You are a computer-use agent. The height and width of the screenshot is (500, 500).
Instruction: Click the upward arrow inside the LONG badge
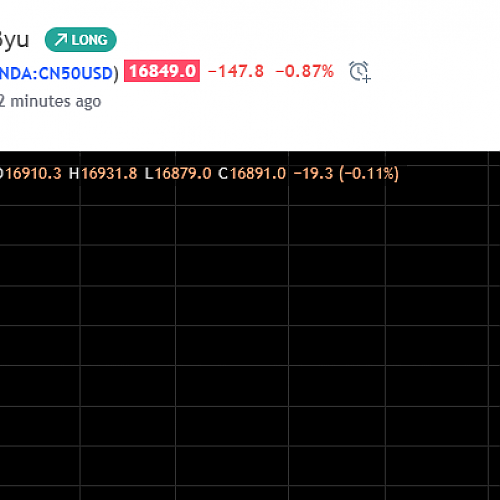[61, 40]
